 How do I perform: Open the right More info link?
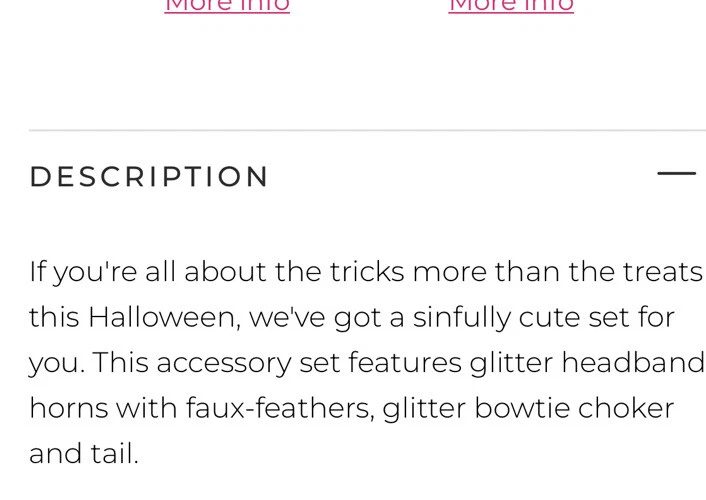click(x=511, y=6)
